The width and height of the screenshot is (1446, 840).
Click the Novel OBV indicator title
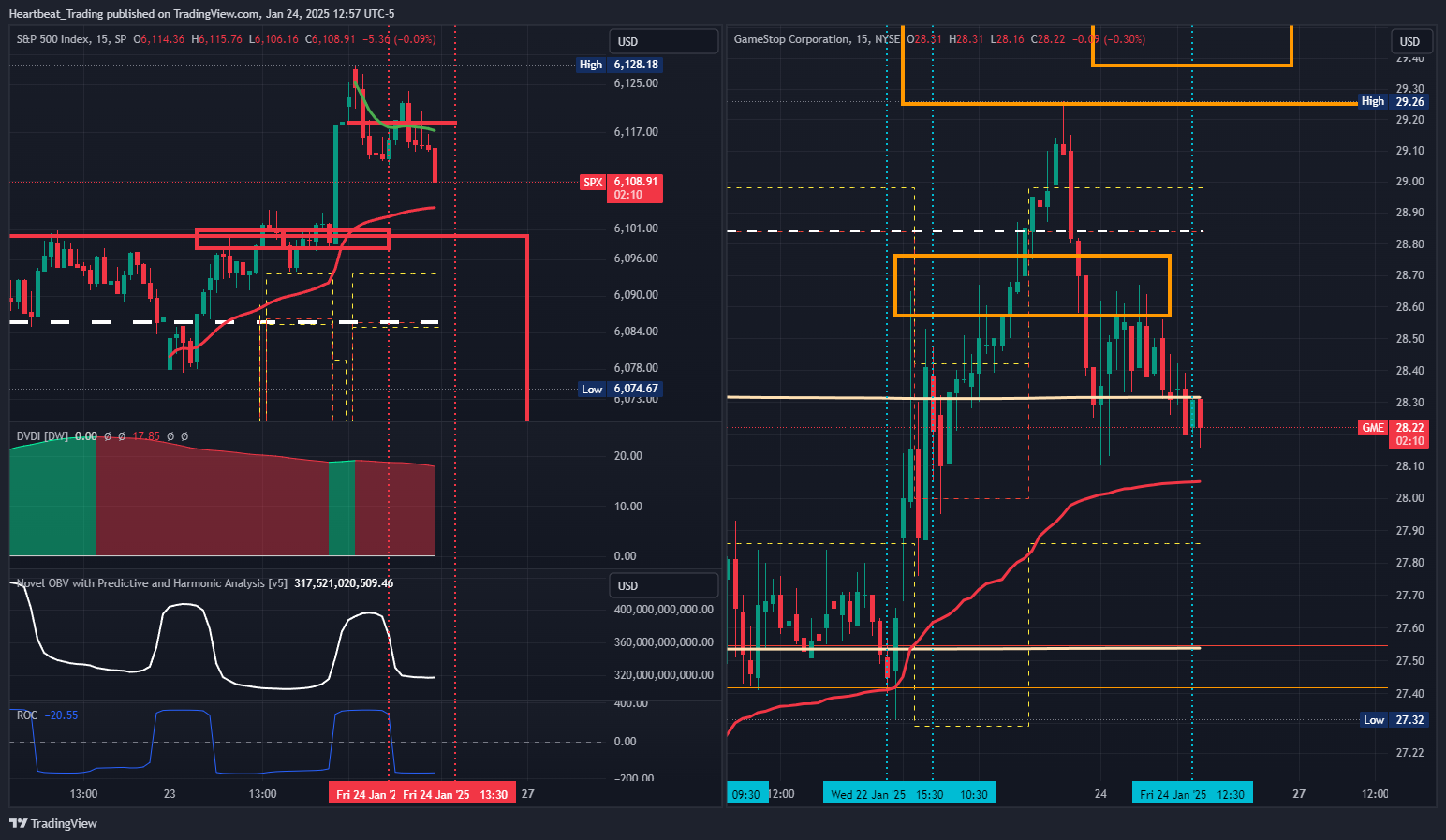pyautogui.click(x=152, y=582)
